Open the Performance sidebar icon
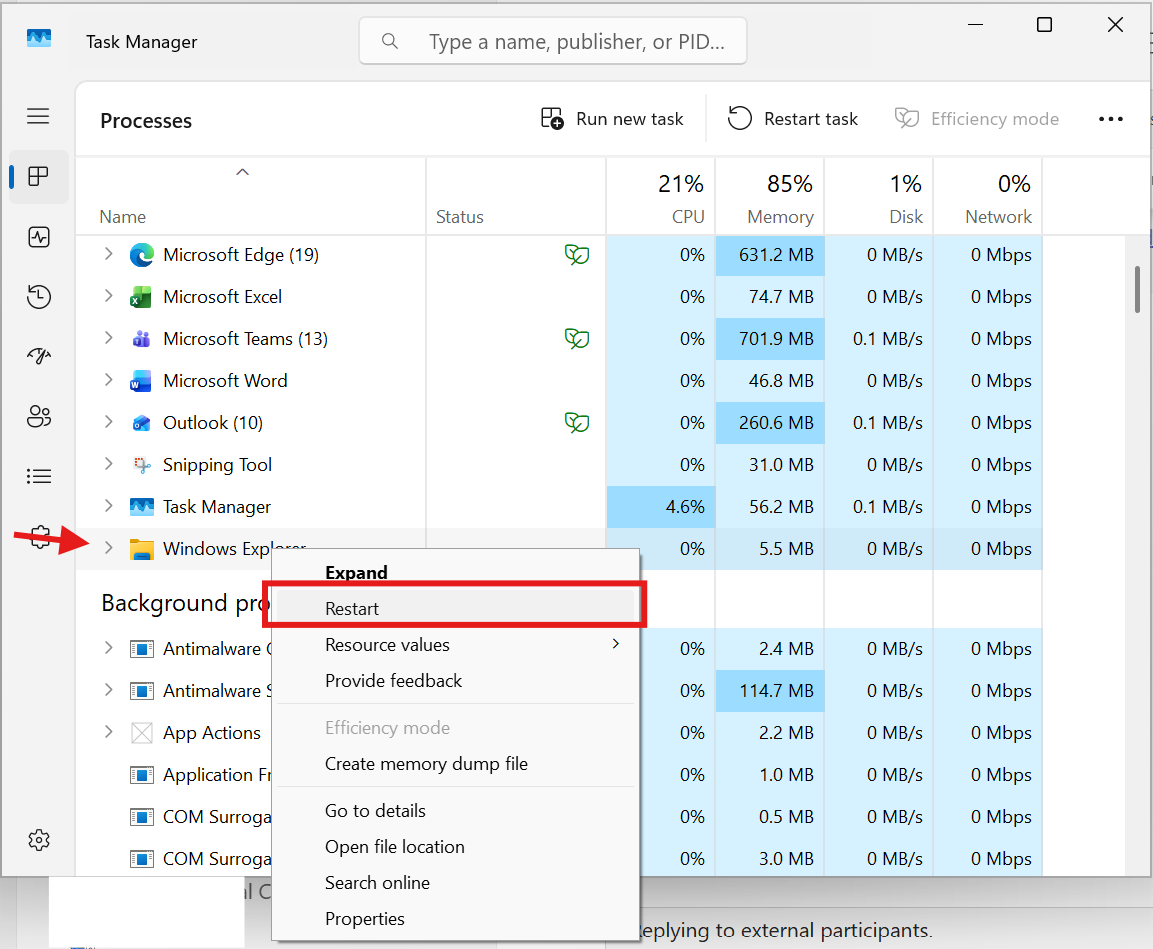 (38, 237)
